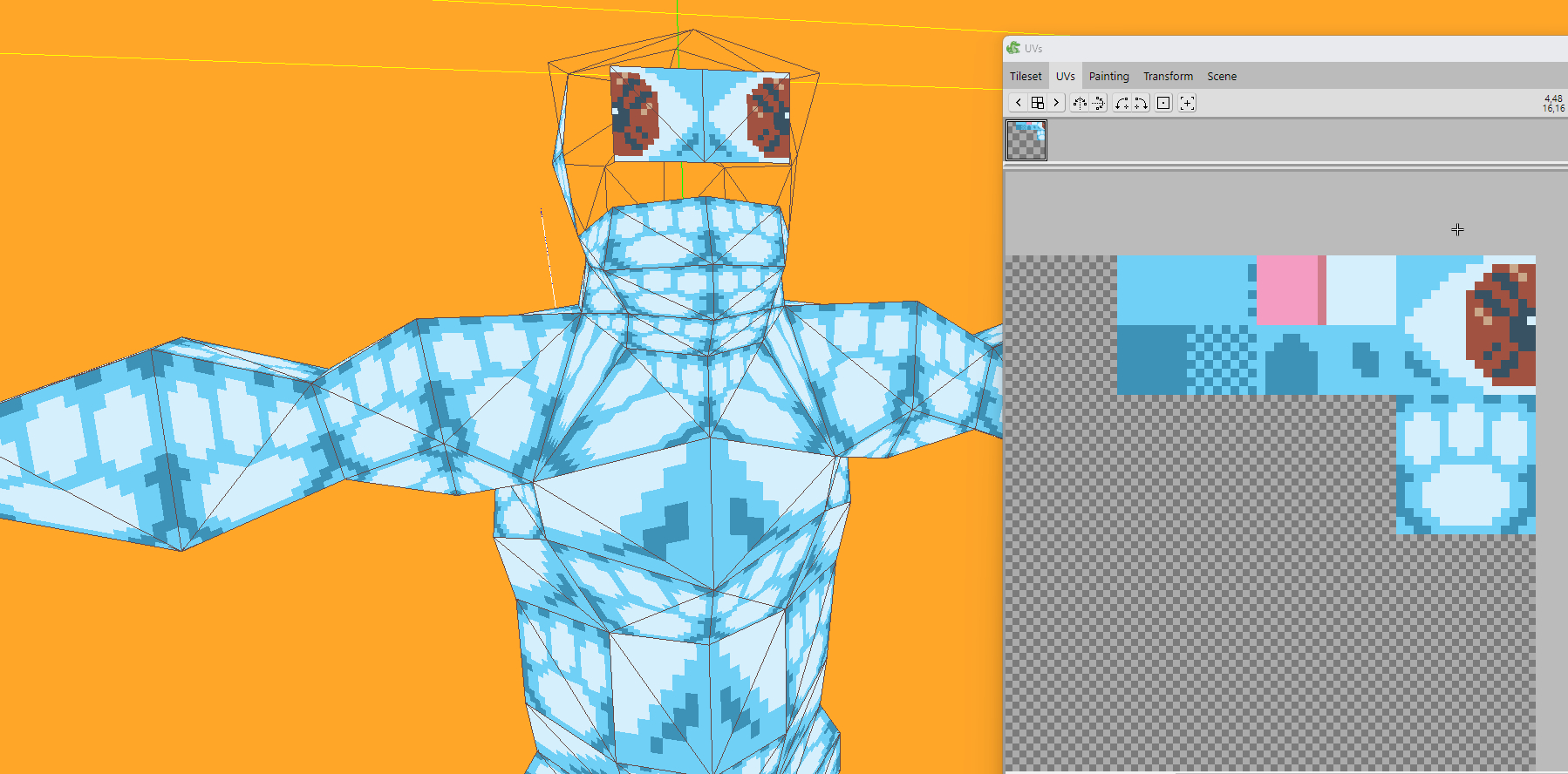Select the UVs tab
Screen dimensions: 1568x774
tap(1065, 77)
